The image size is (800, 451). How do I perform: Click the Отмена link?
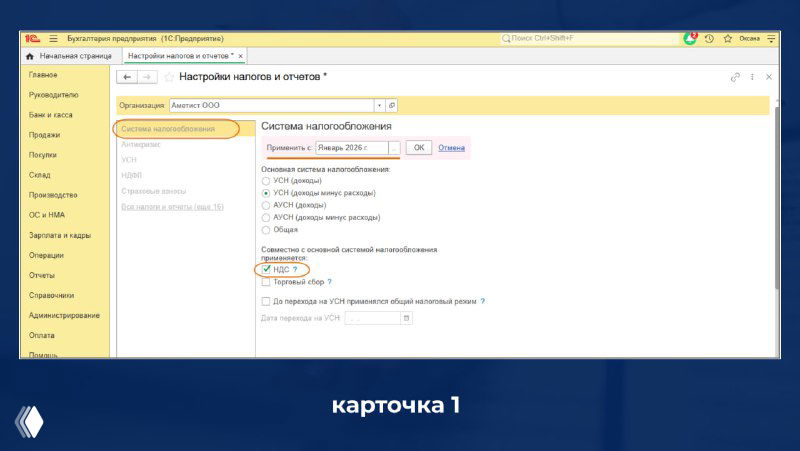452,148
